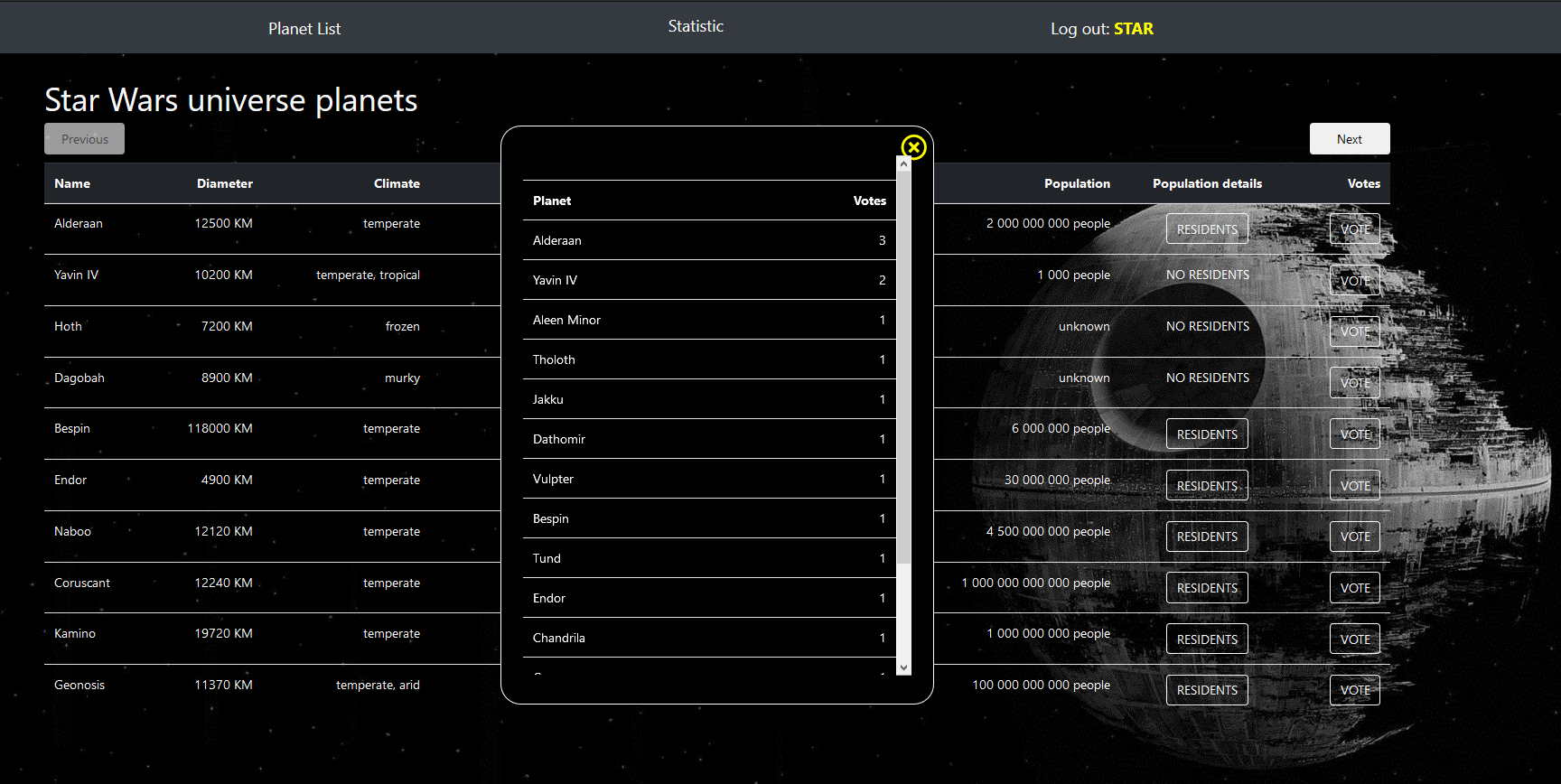Screen dimensions: 1561x784
Task: Select Vulpter in statistics popup
Action: click(709, 479)
